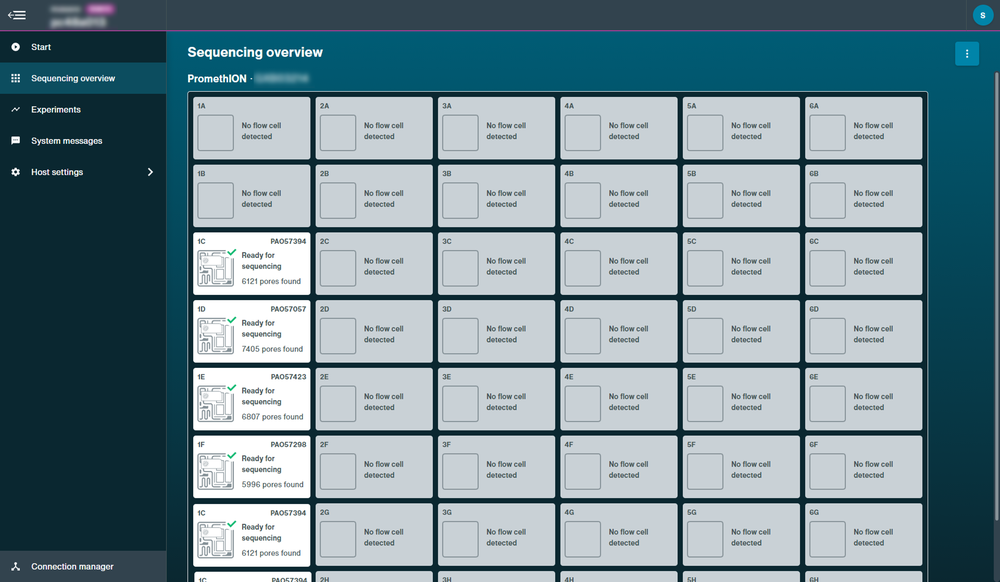1000x582 pixels.
Task: Collapse the sidebar with the menu arrow icon
Action: (17, 15)
